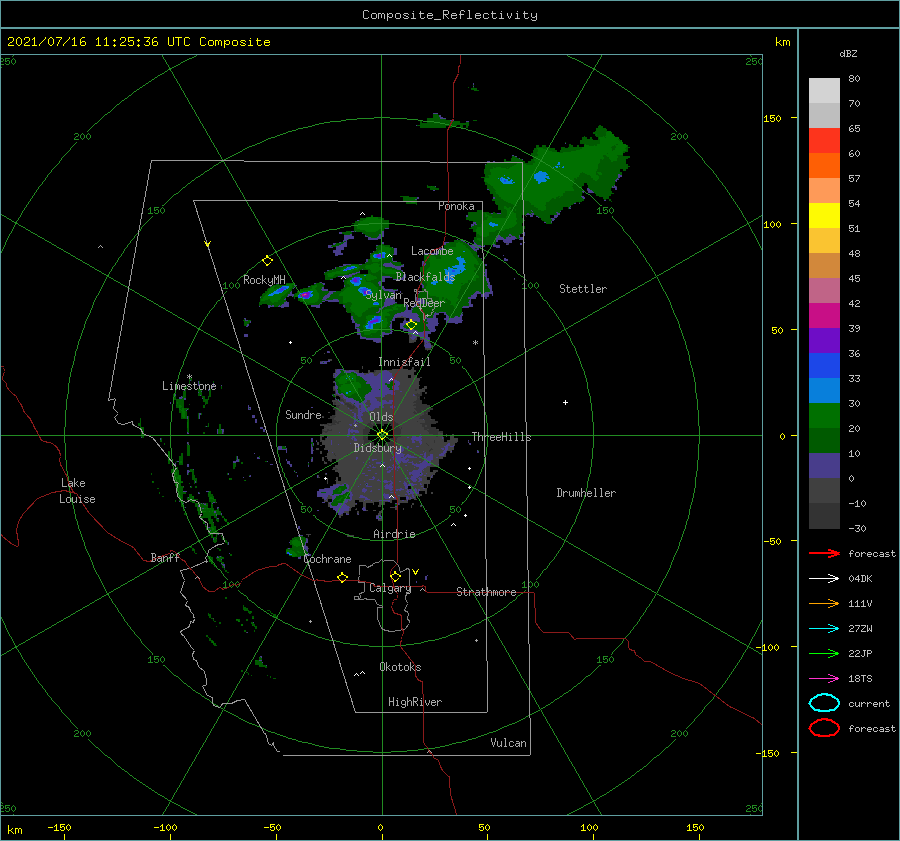Click the Limestone label
The width and height of the screenshot is (900, 841).
[x=189, y=386]
